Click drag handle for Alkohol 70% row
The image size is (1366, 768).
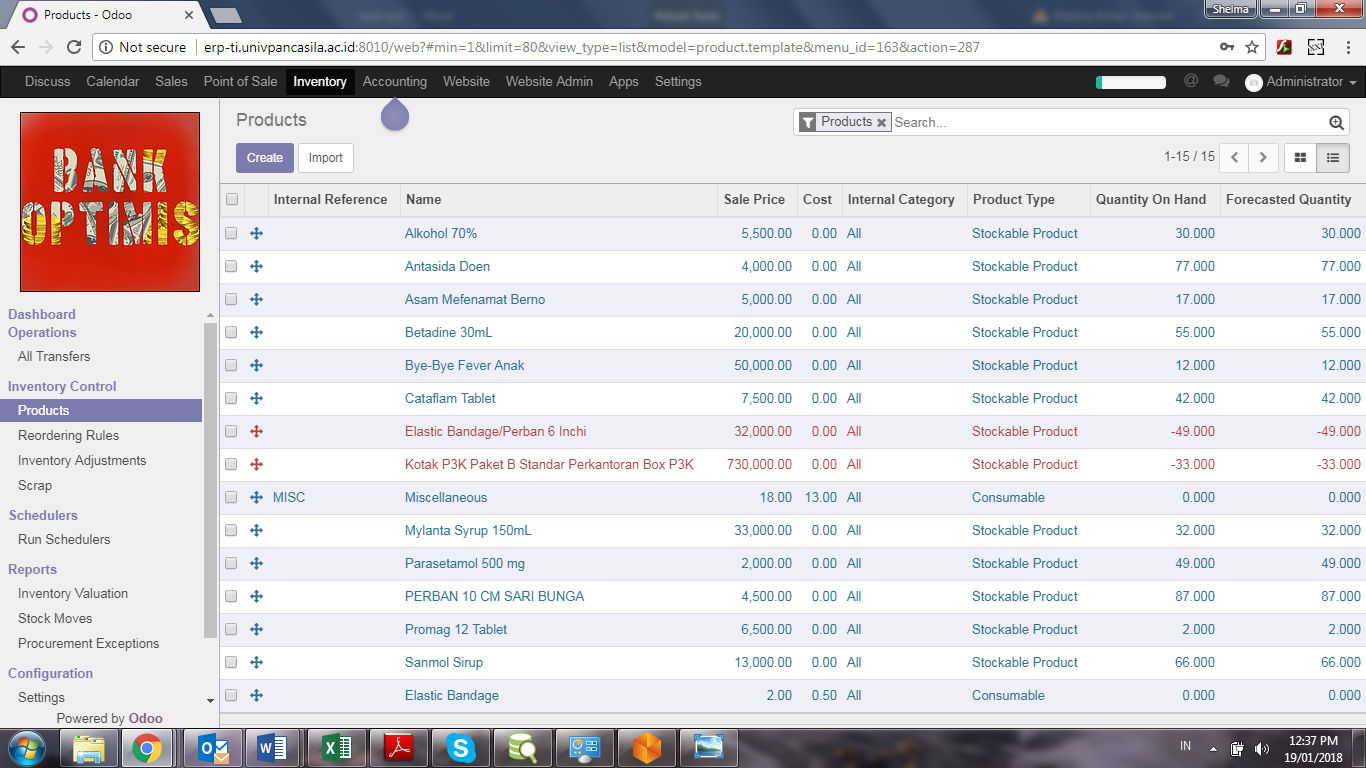click(256, 233)
